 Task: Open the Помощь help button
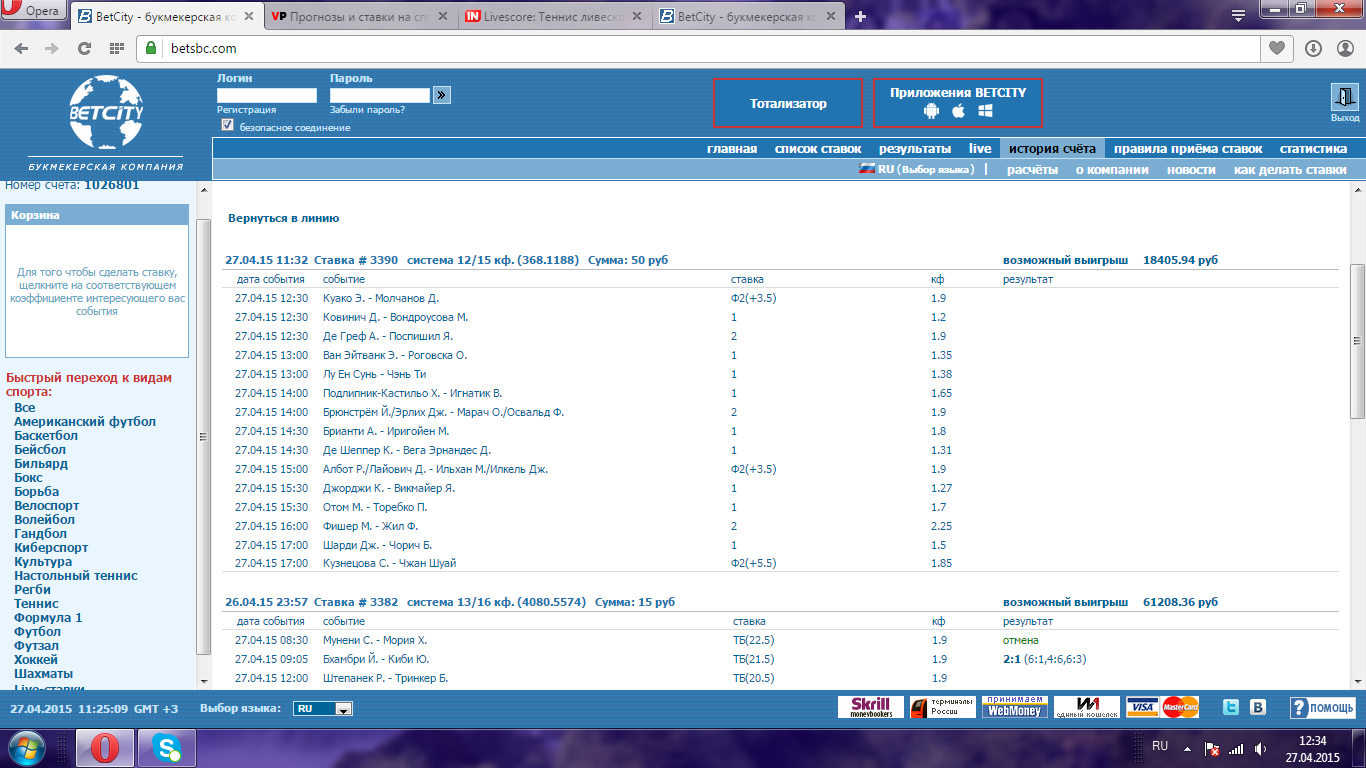[x=1322, y=707]
